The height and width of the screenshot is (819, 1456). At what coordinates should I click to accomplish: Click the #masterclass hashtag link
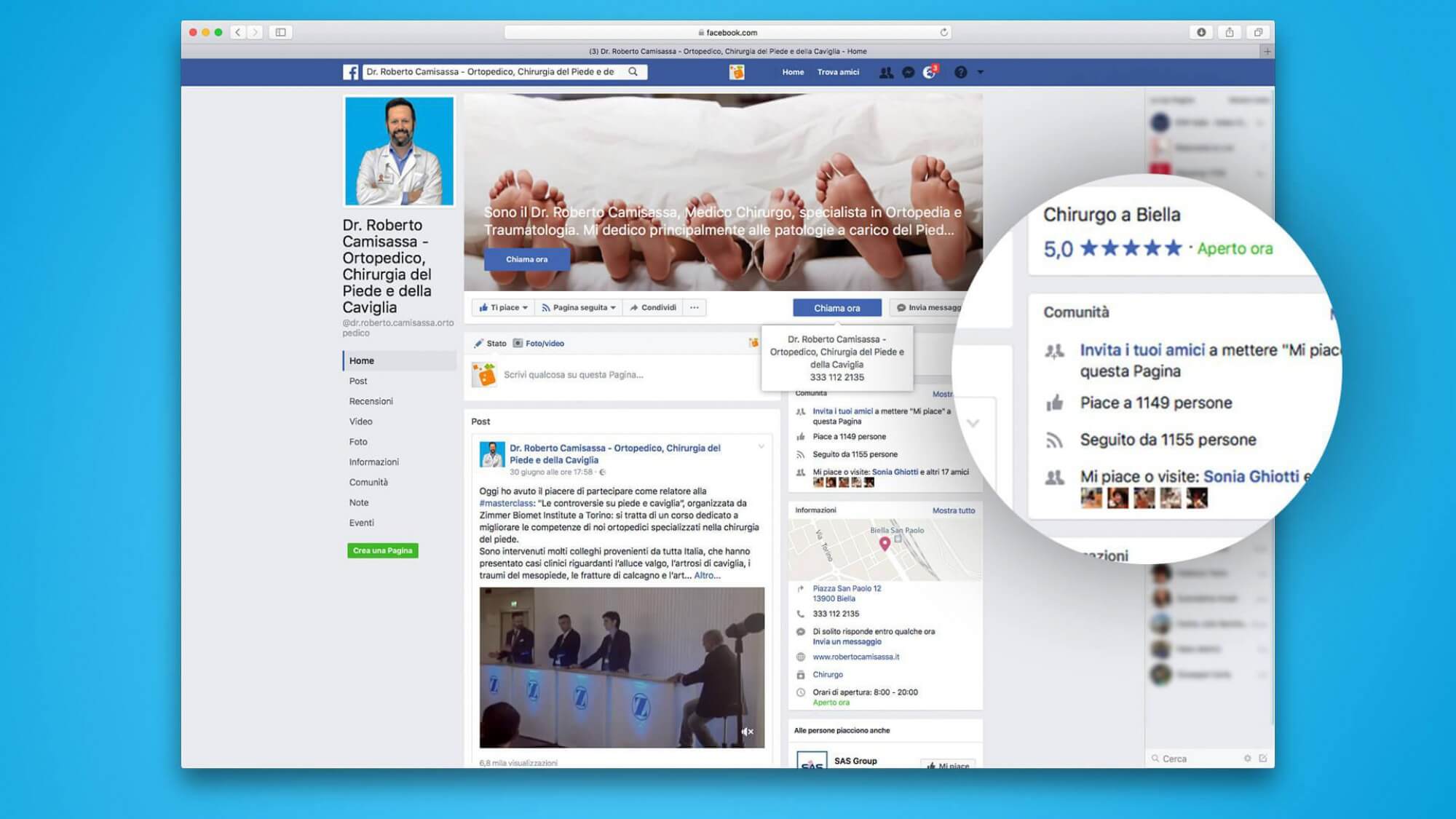click(507, 503)
